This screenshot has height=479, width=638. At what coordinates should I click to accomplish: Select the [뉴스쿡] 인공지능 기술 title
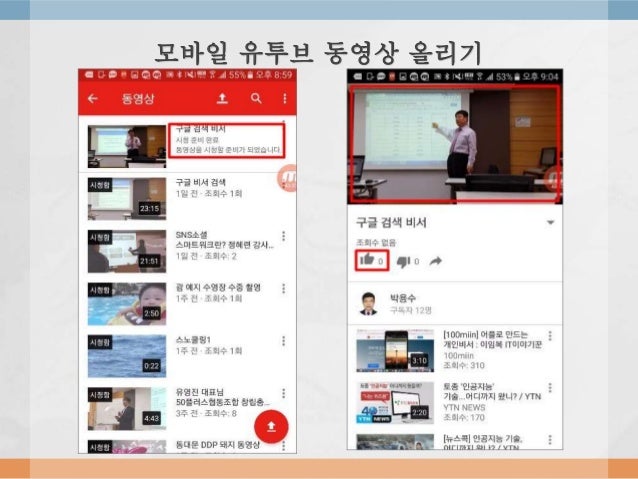click(483, 443)
